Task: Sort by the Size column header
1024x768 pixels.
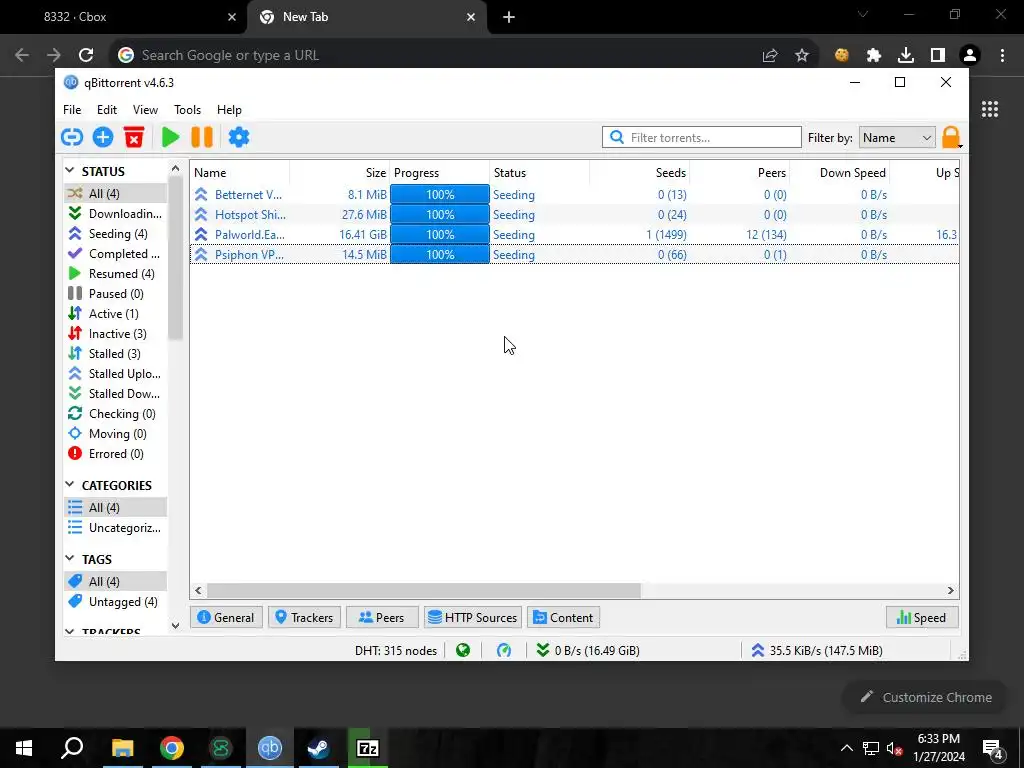Action: pos(340,172)
